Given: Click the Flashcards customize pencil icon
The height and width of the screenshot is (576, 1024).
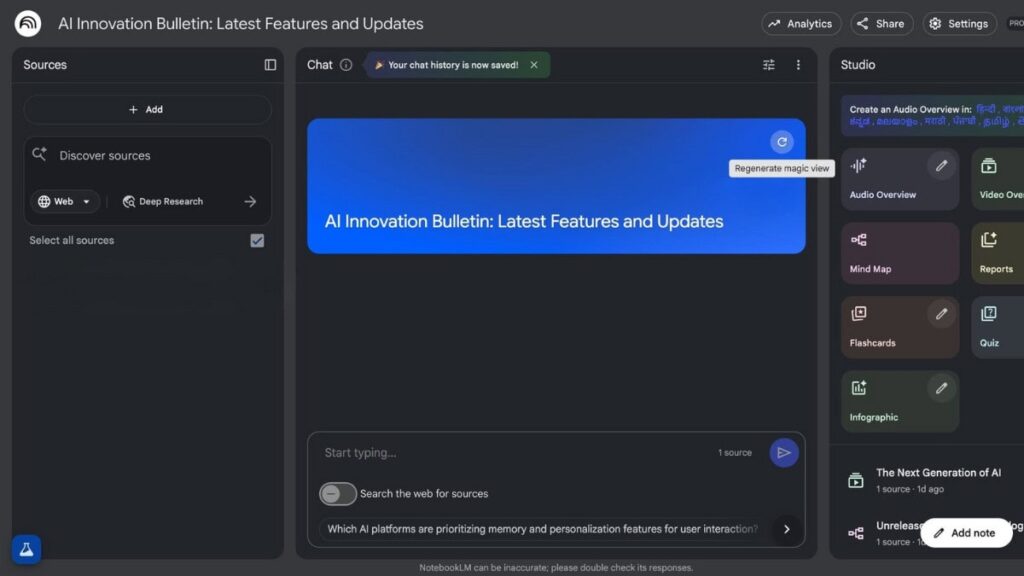Looking at the screenshot, I should [941, 314].
